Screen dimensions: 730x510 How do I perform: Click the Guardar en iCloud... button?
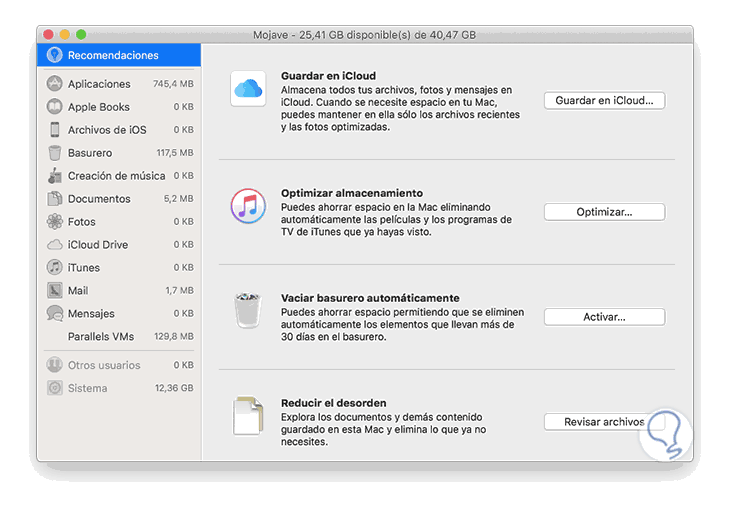point(604,101)
